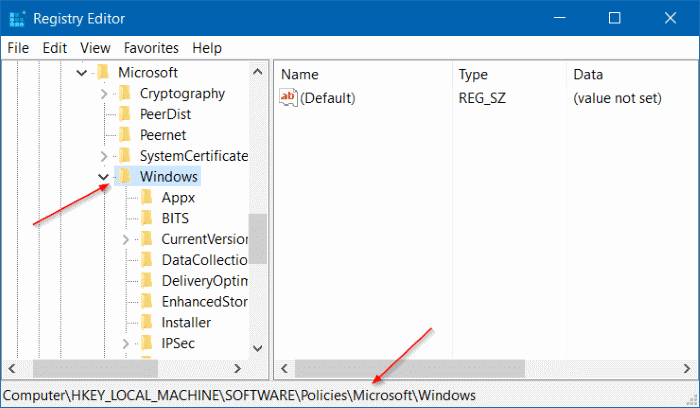Click the CurrentVersion folder icon
The image size is (700, 408).
click(147, 239)
